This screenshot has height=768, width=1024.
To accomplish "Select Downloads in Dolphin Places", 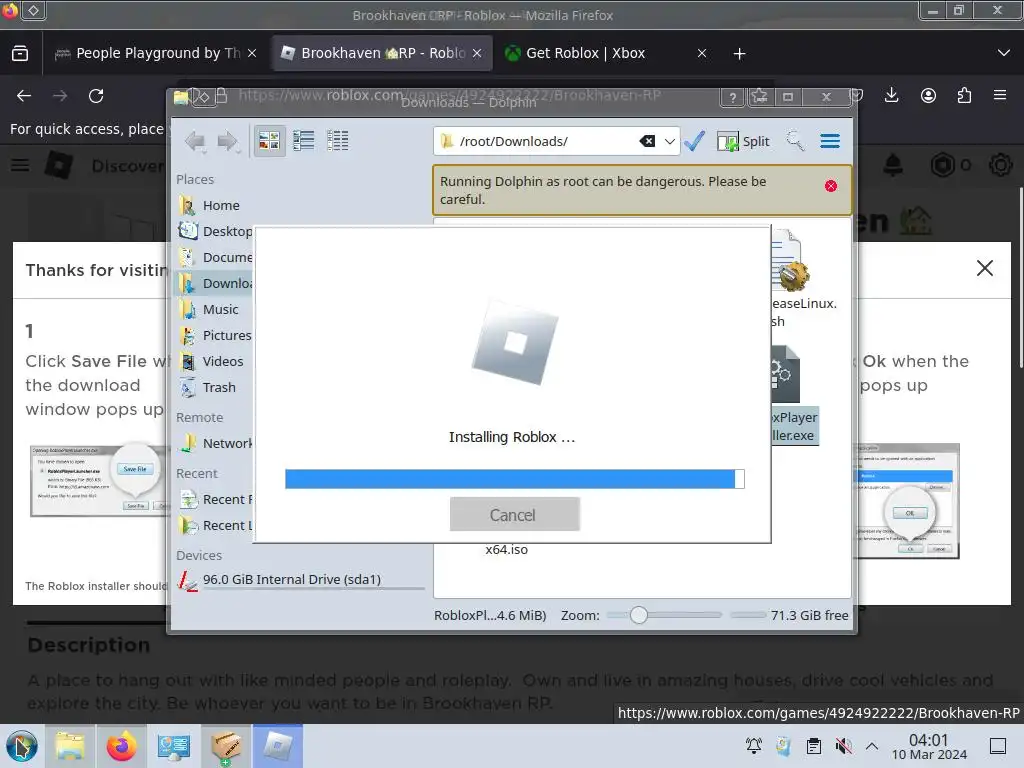I will [215, 283].
